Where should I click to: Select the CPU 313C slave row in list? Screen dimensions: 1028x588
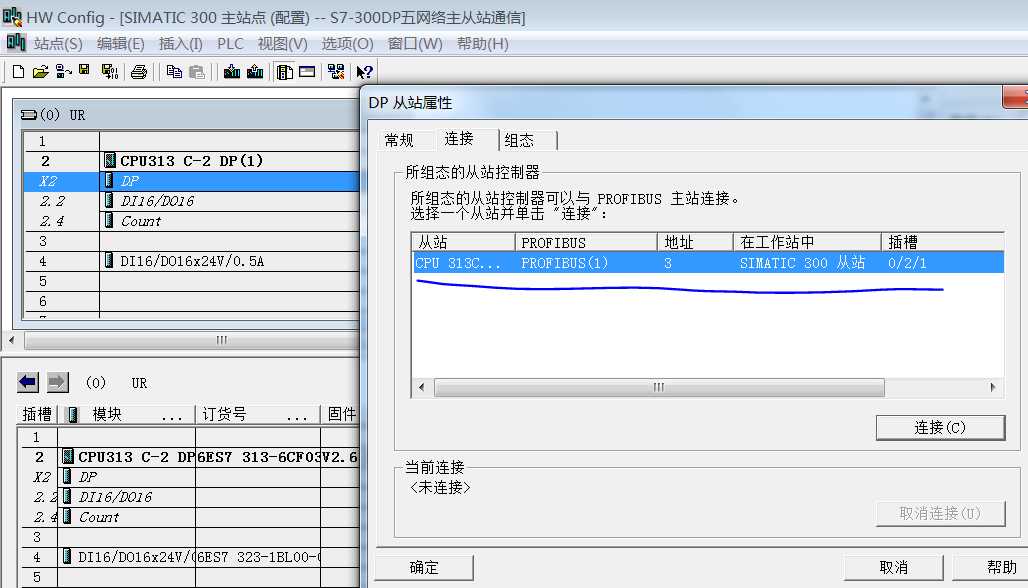pyautogui.click(x=708, y=263)
